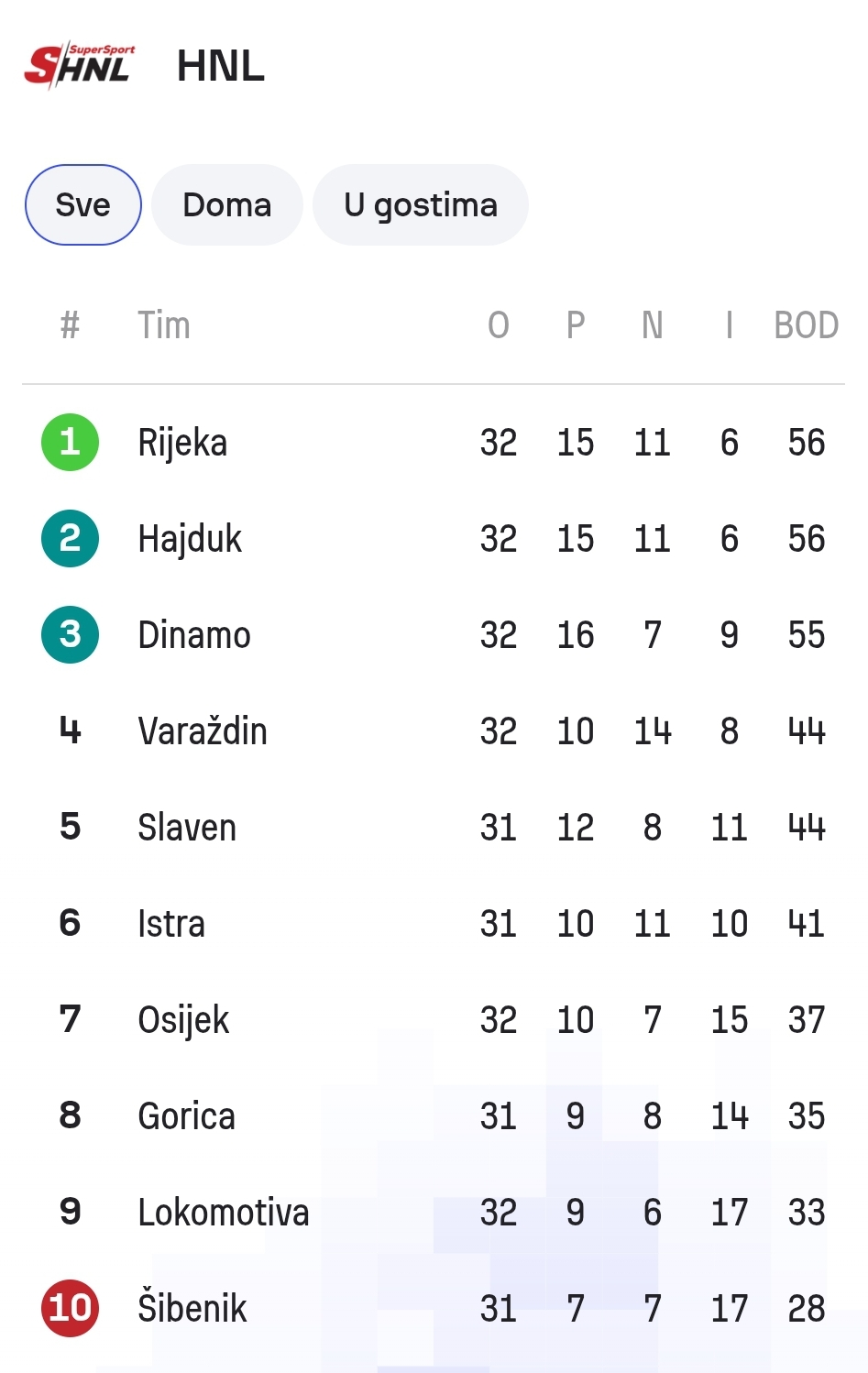The height and width of the screenshot is (1373, 868).
Task: Open the SuperSport HNL logo
Action: pos(80,65)
